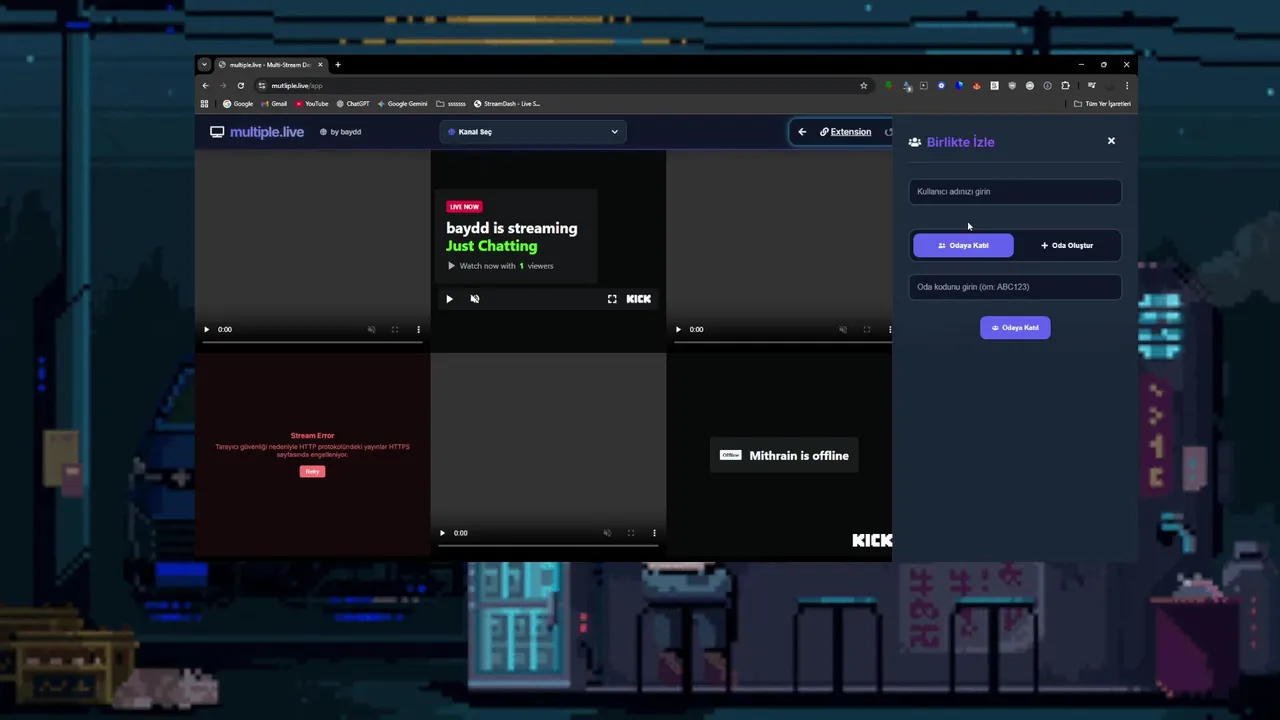Play the baydd Kick stream

449,299
